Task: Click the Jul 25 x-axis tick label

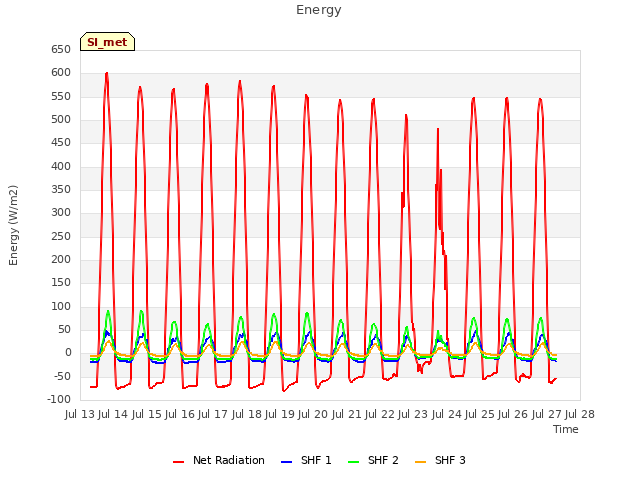Action: click(480, 414)
